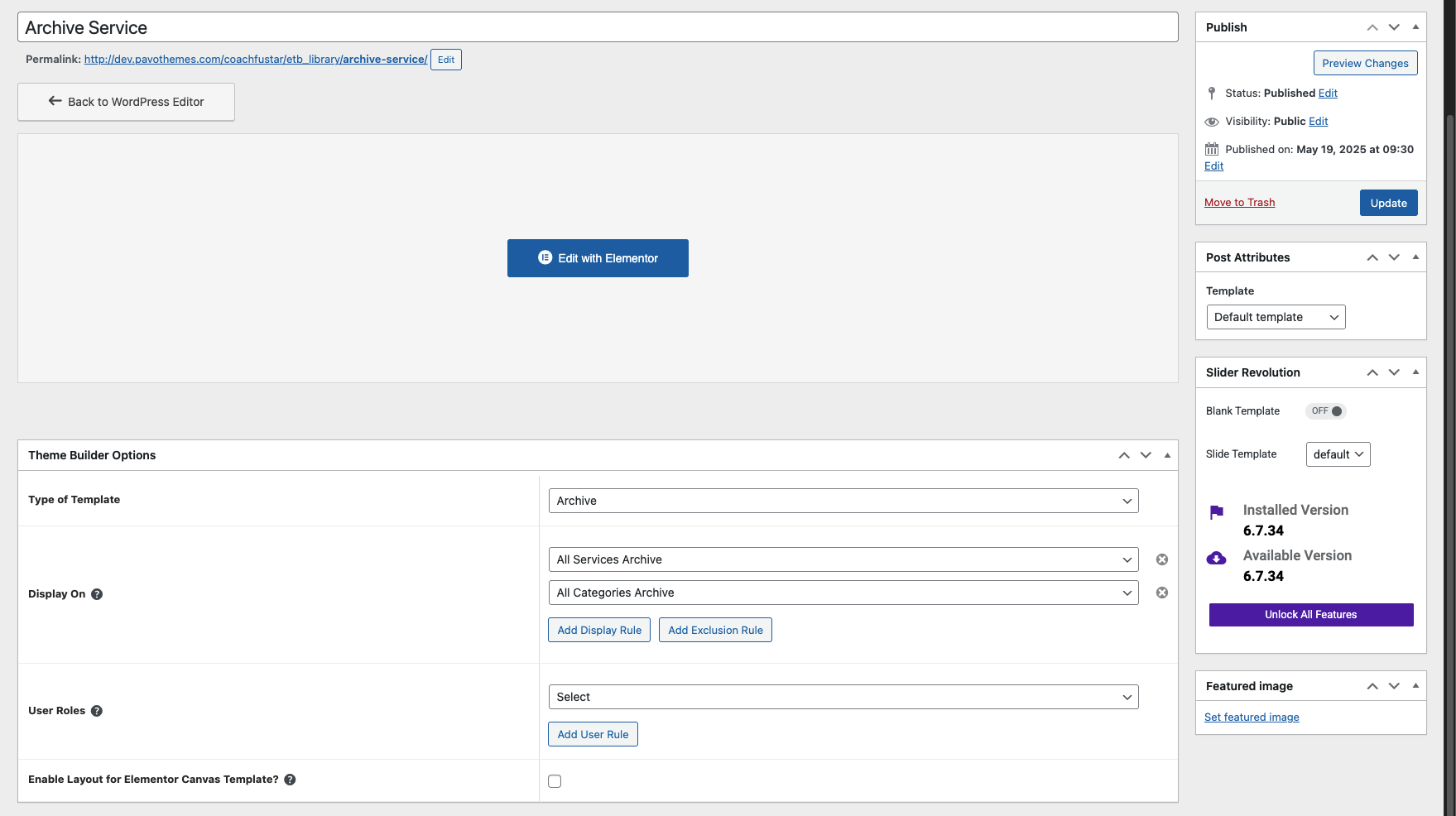Viewport: 1456px width, 816px height.
Task: Toggle the Blank Template switch
Action: pyautogui.click(x=1326, y=411)
